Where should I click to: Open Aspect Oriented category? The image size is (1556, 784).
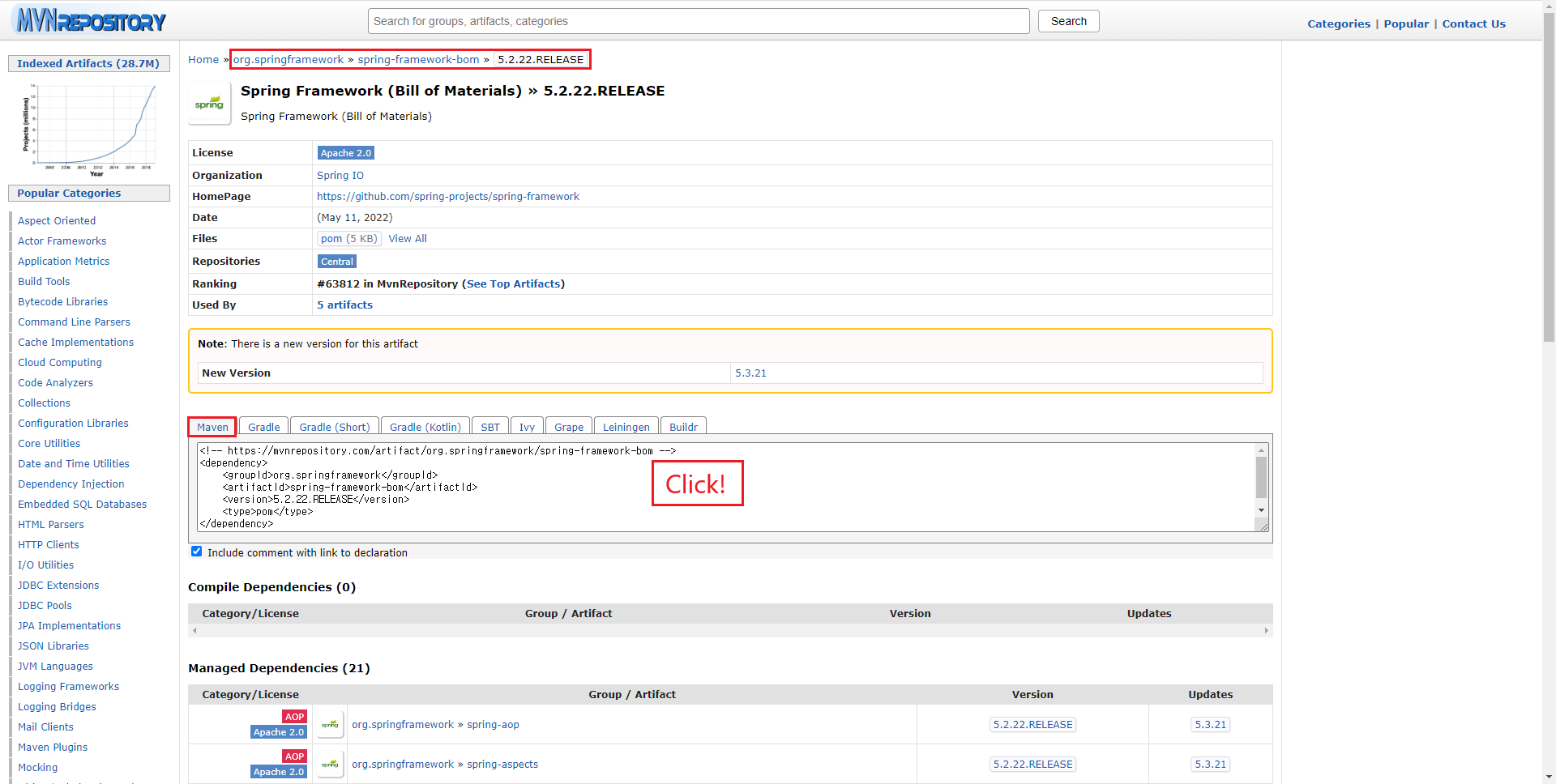click(57, 220)
